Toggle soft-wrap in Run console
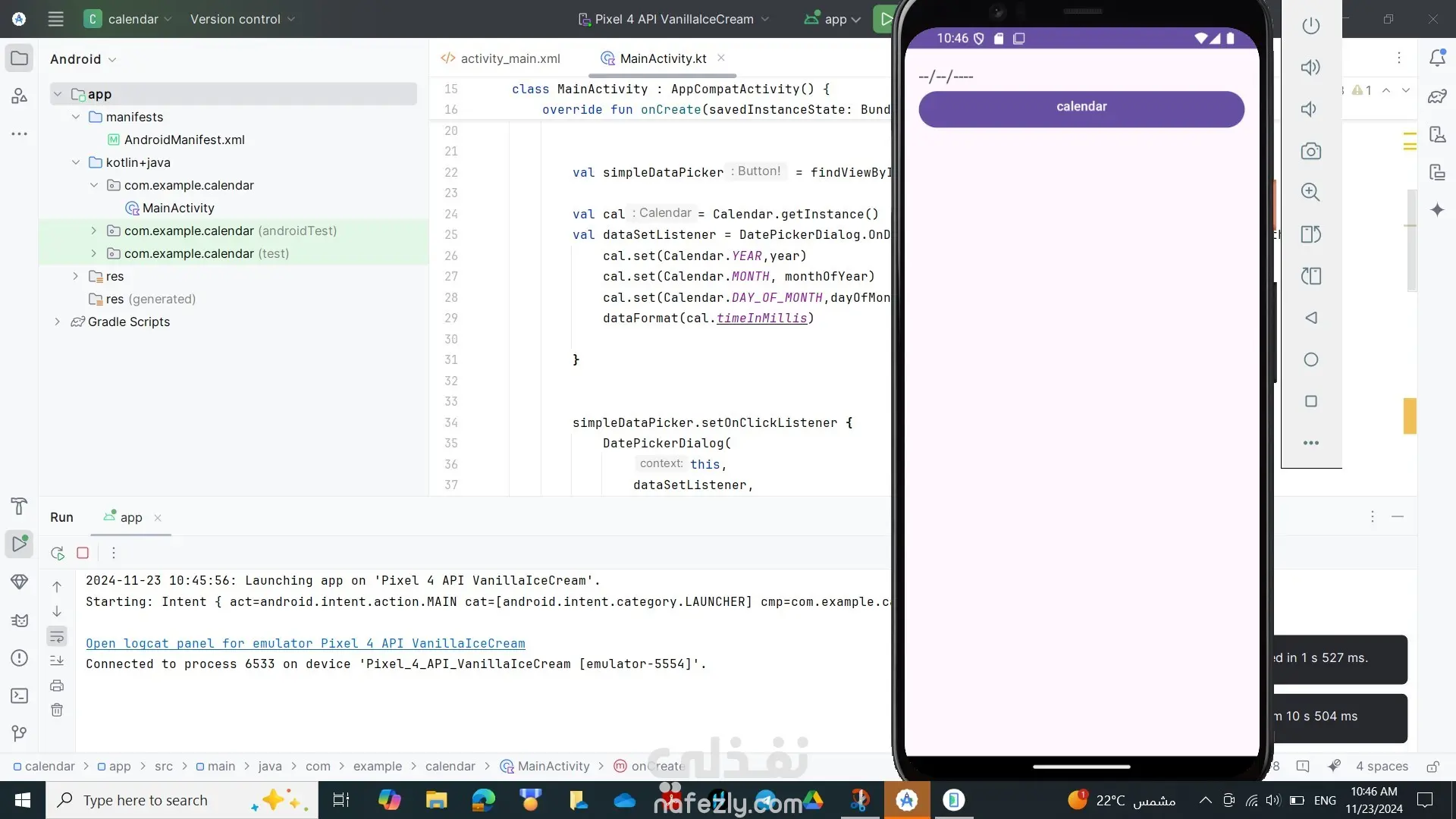The height and width of the screenshot is (819, 1456). pos(57,636)
